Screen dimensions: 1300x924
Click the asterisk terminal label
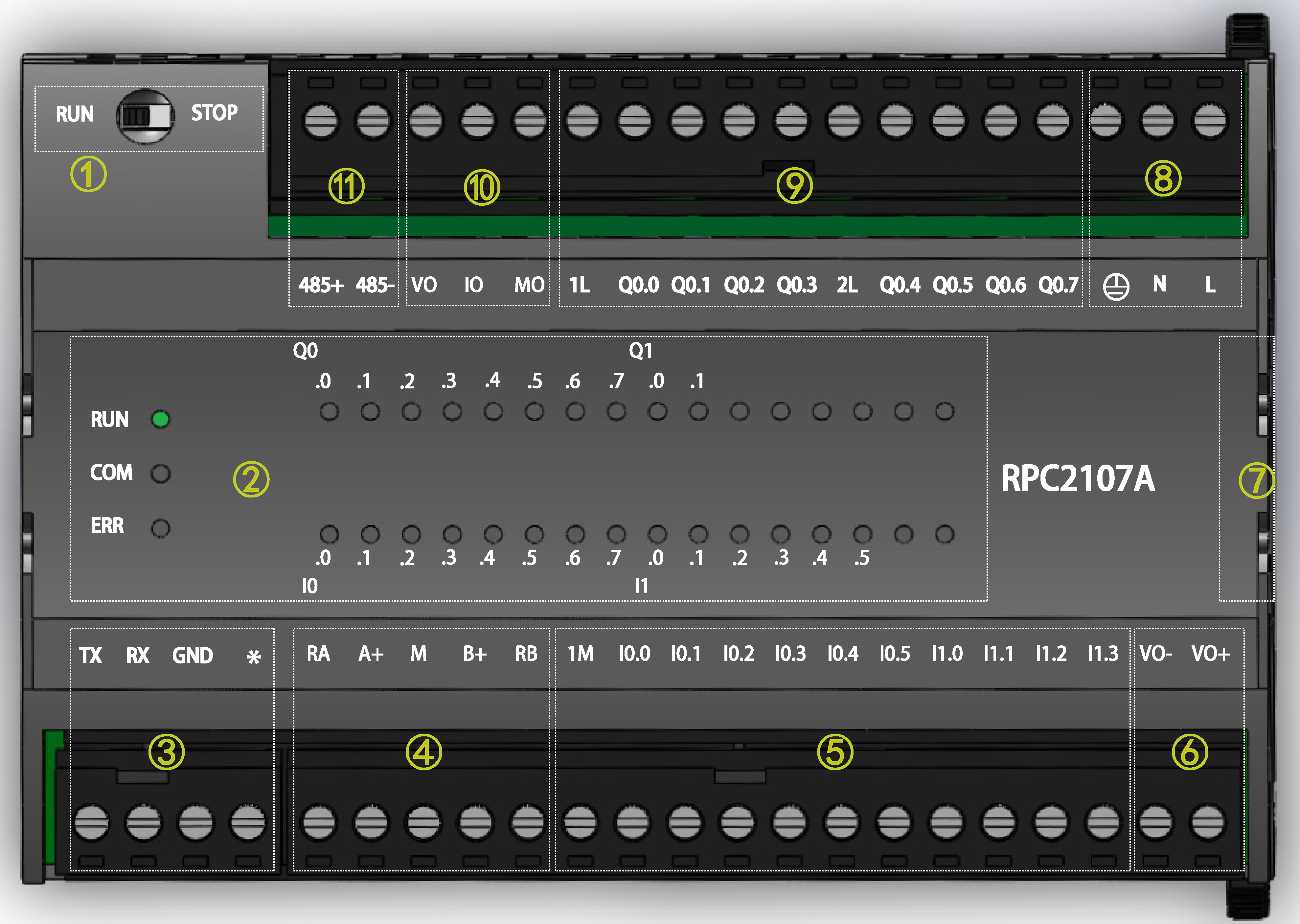point(254,657)
